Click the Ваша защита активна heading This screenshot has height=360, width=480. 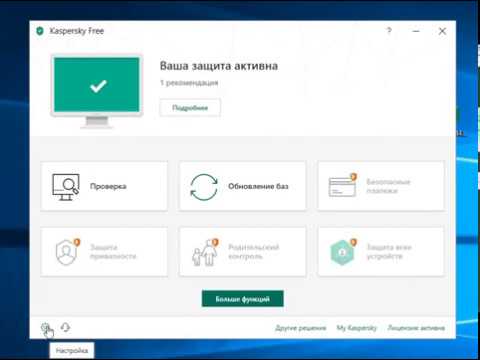coord(219,66)
